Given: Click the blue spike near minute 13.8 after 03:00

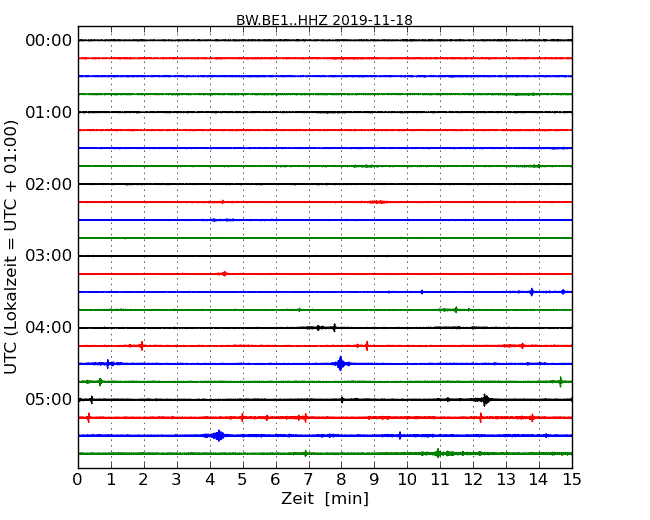Looking at the screenshot, I should [532, 292].
